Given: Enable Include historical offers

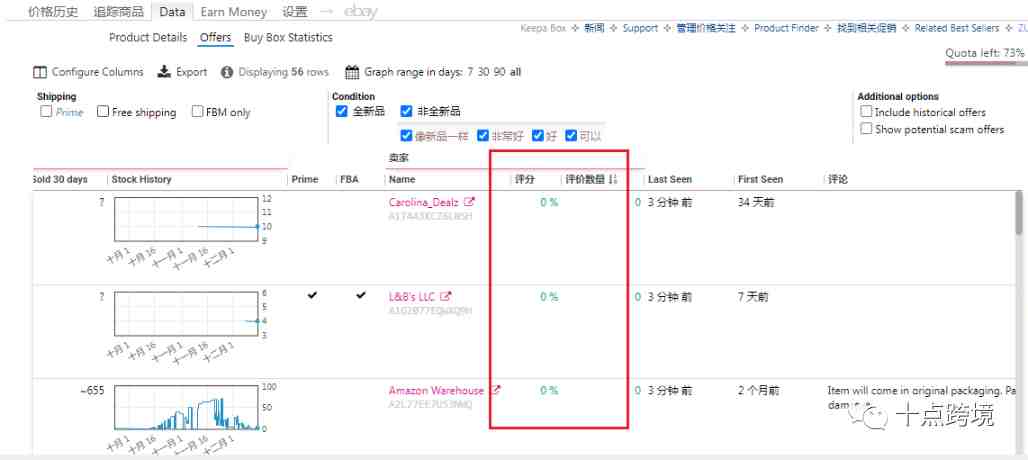Looking at the screenshot, I should point(866,112).
